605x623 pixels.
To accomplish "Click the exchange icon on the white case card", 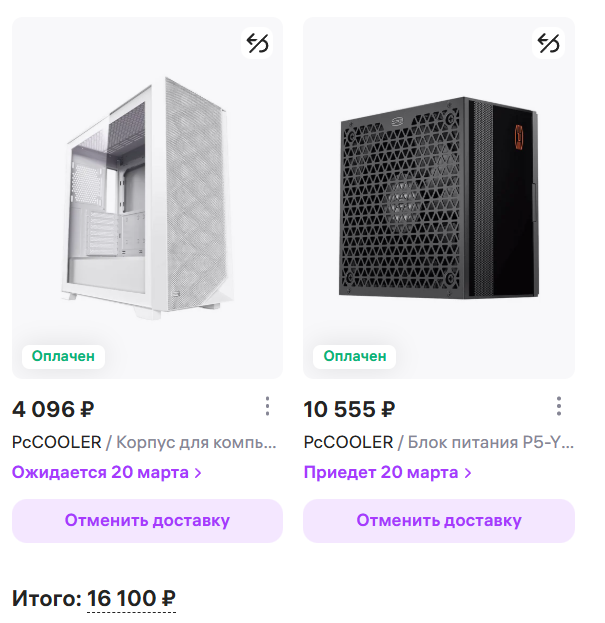I will click(257, 43).
